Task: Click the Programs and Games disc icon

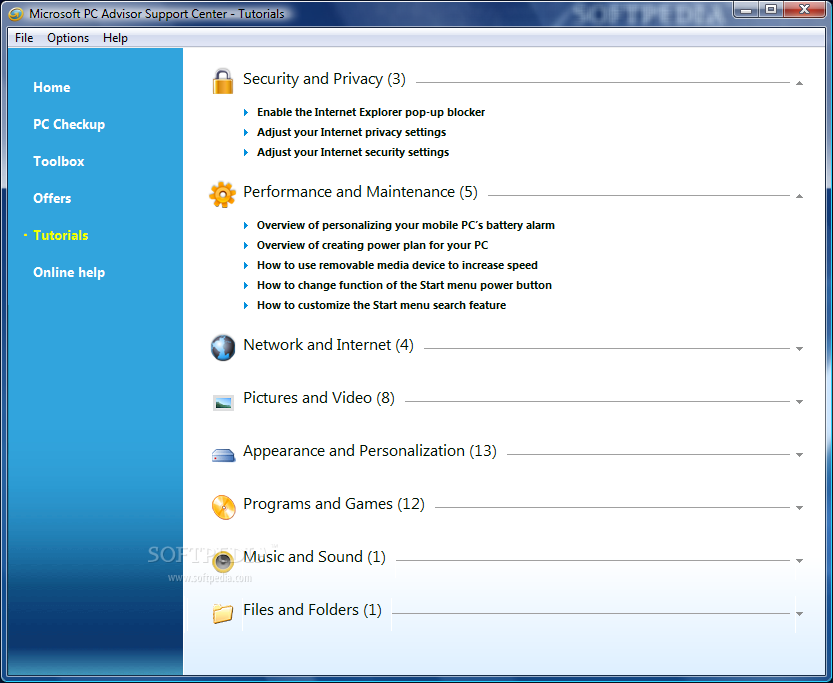Action: pyautogui.click(x=224, y=507)
